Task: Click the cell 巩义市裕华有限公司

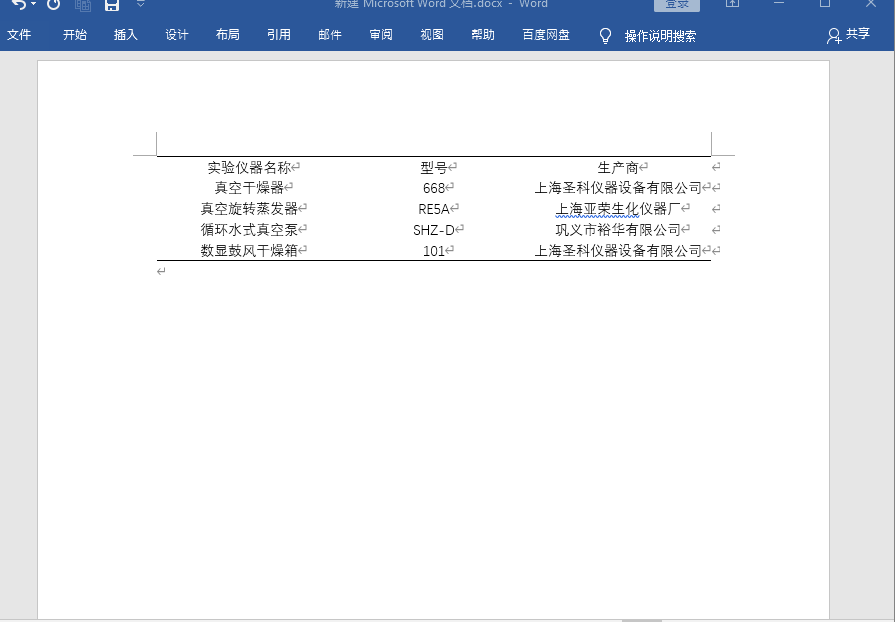Action: tap(618, 230)
